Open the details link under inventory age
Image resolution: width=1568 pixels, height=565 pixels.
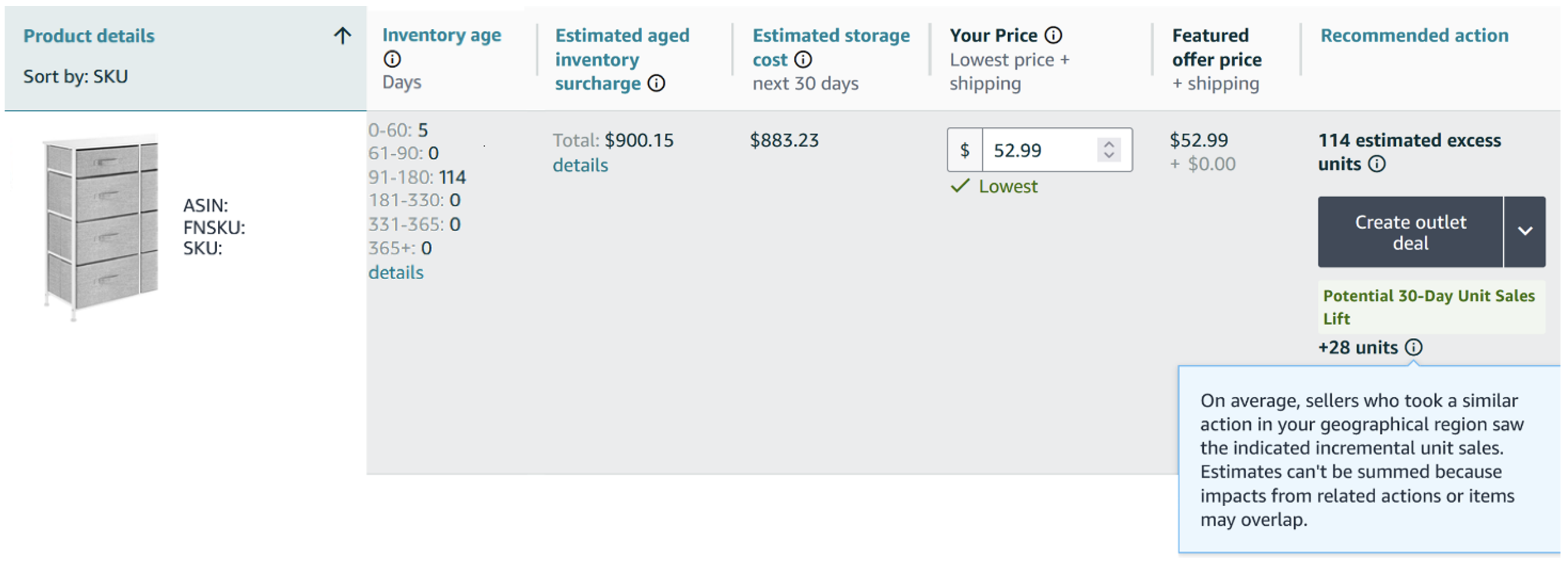396,272
